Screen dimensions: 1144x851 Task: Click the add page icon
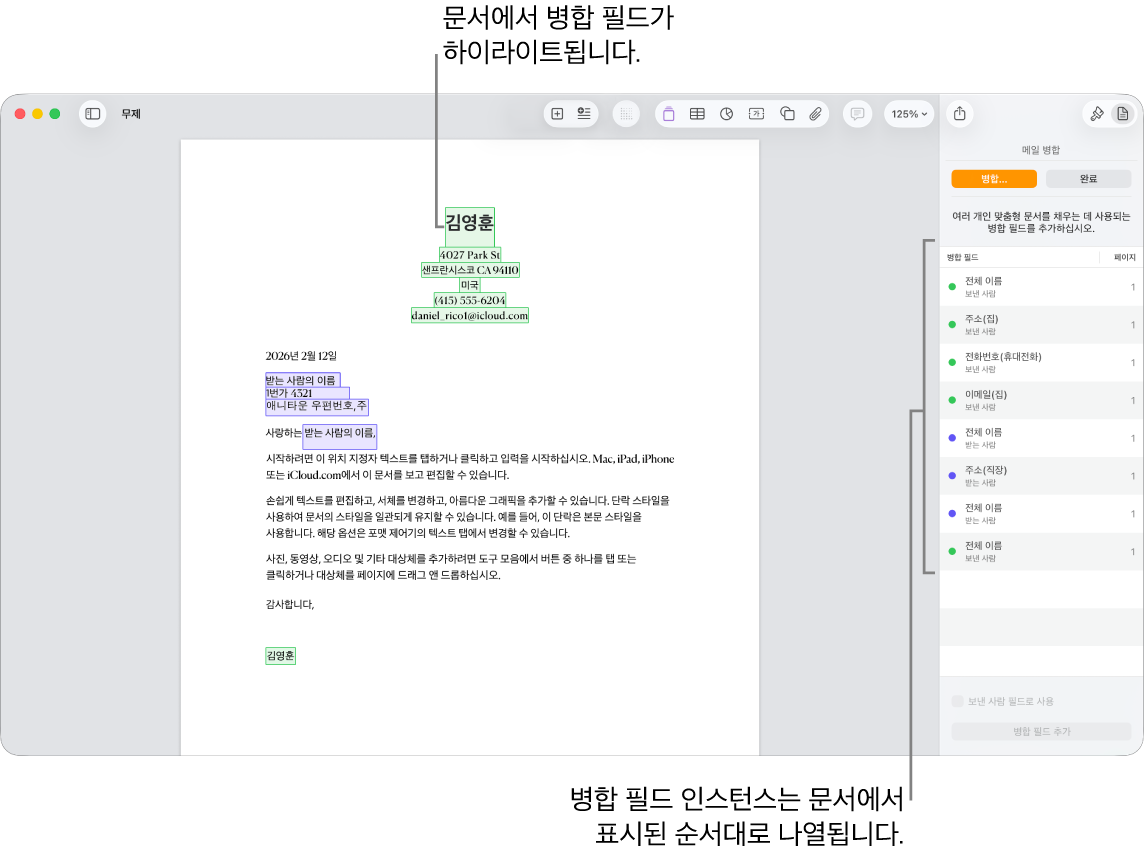[x=557, y=114]
